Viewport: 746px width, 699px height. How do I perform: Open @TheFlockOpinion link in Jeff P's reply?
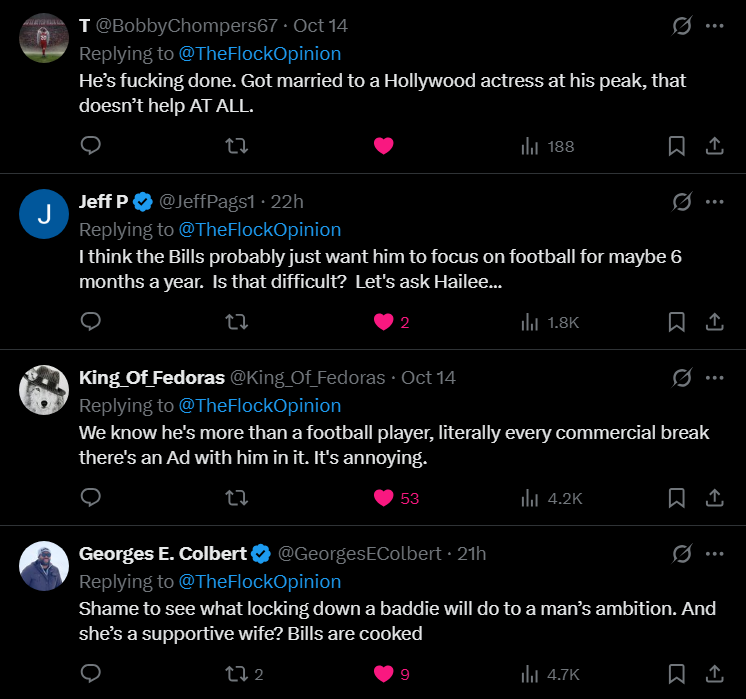click(x=259, y=229)
